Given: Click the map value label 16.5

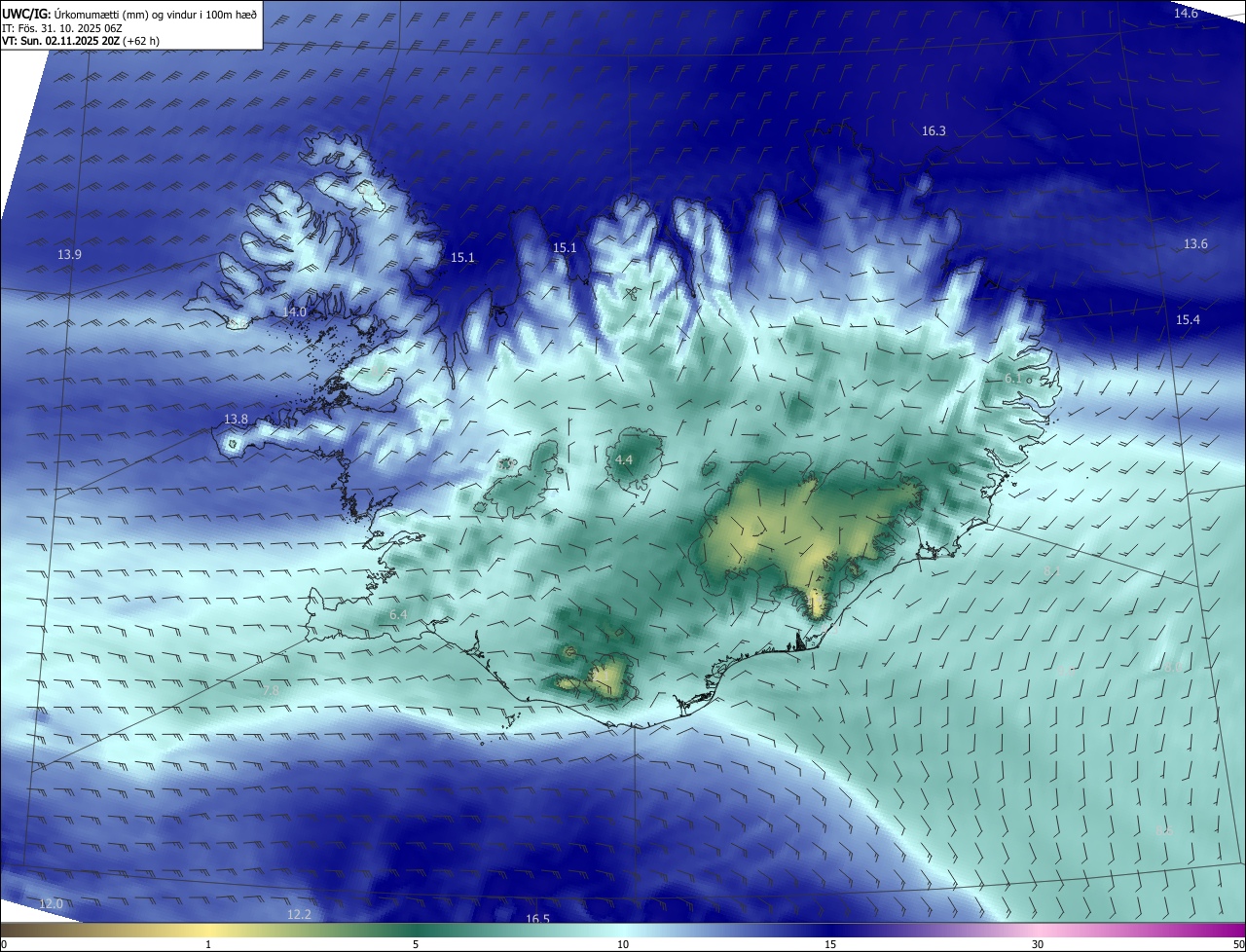Looking at the screenshot, I should click(x=537, y=919).
